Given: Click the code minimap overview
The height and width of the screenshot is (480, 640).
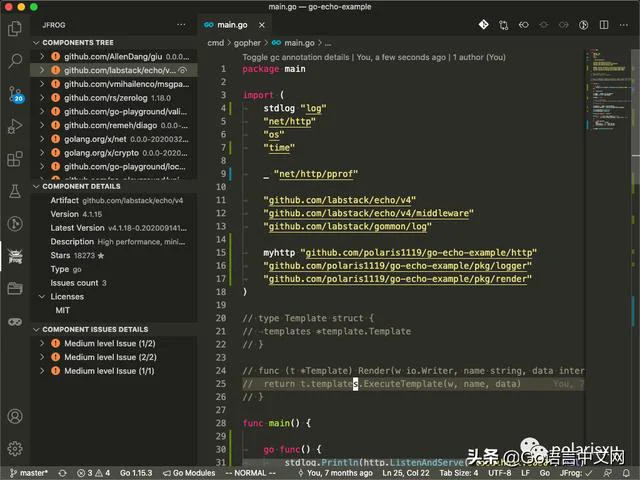Looking at the screenshot, I should pos(608,90).
